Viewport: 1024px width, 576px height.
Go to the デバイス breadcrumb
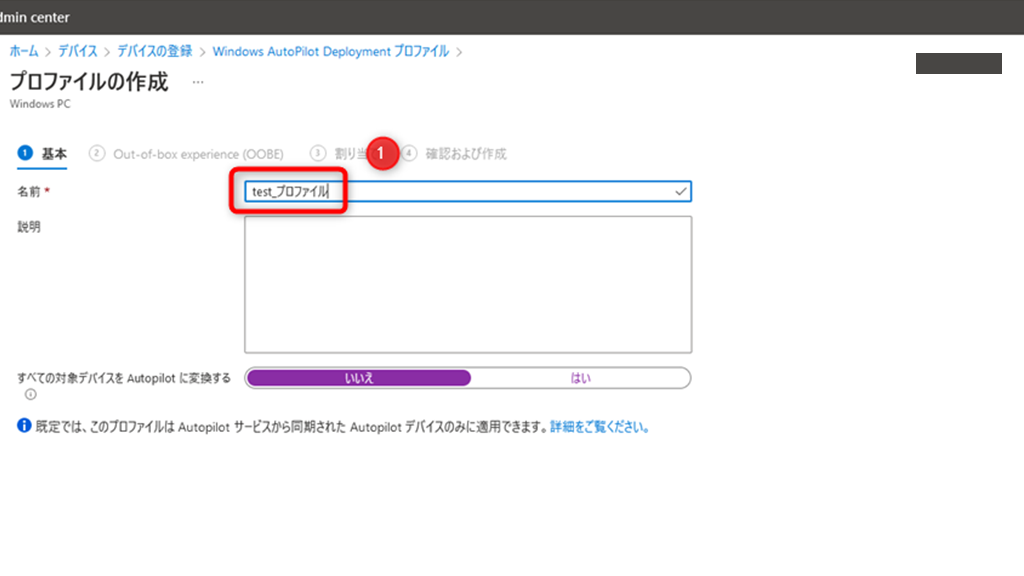tap(77, 51)
